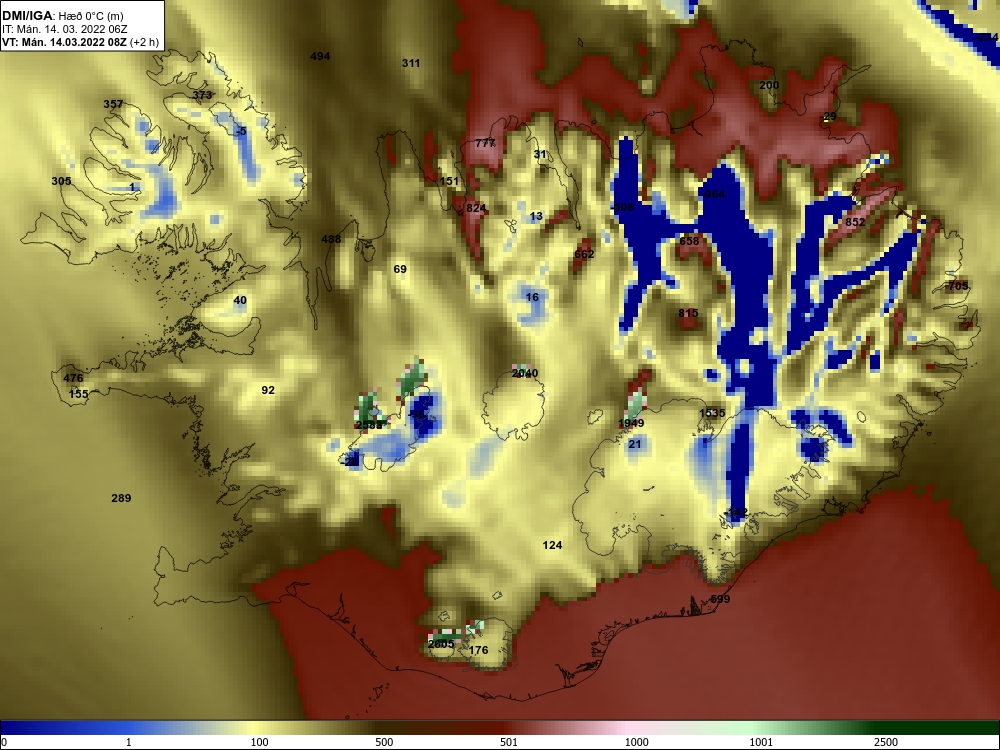Image resolution: width=1000 pixels, height=750 pixels.
Task: Click the 662 value on the map
Action: coord(584,254)
